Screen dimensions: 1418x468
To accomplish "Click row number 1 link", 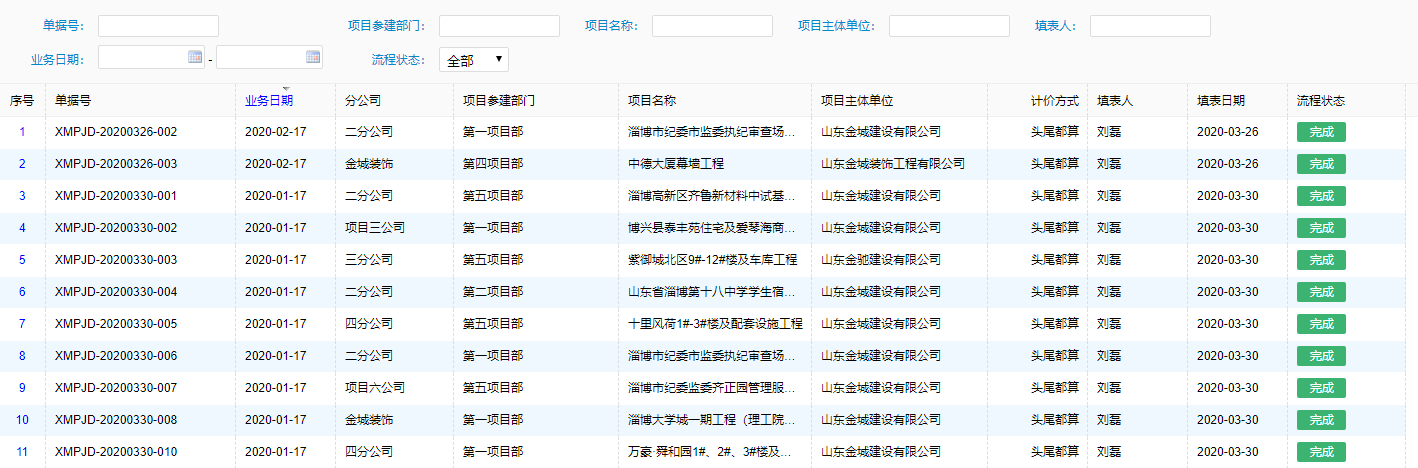I will [x=22, y=132].
